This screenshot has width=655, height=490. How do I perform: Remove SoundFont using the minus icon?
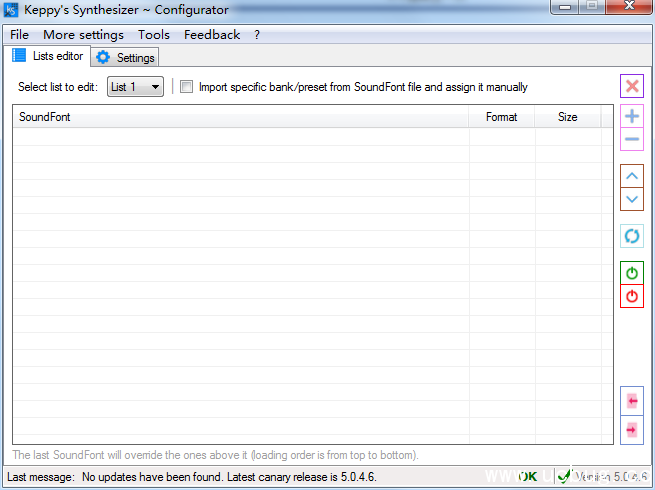pos(632,139)
